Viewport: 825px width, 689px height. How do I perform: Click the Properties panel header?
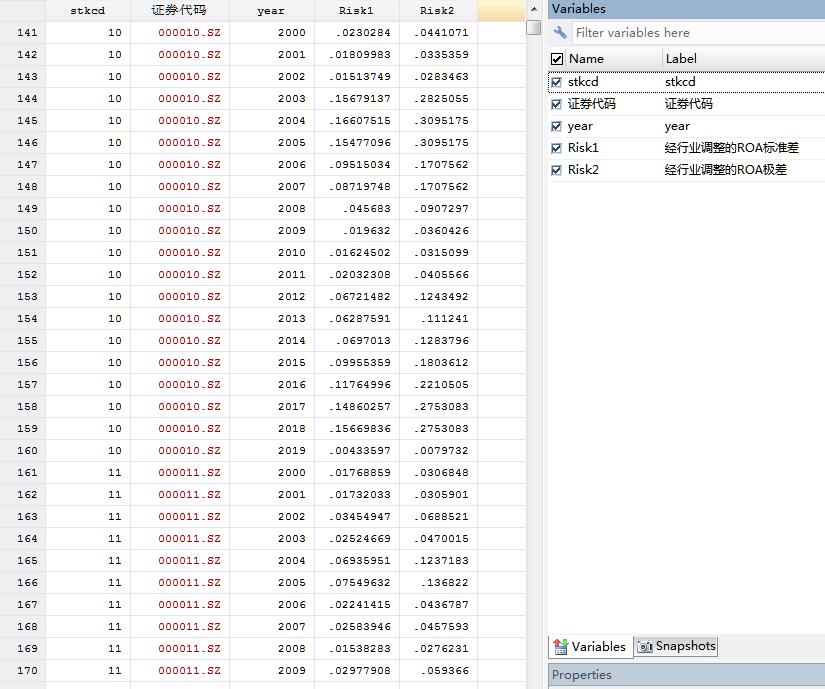point(686,675)
